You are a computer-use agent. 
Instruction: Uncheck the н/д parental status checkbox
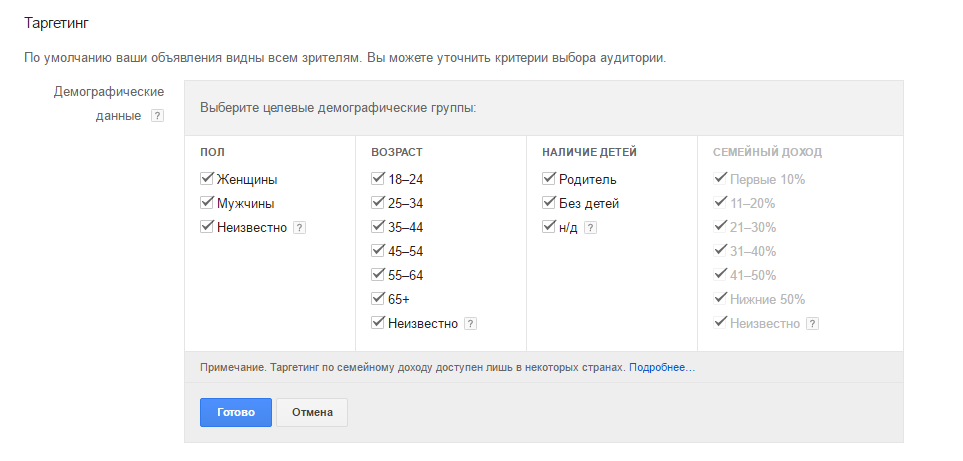(x=549, y=227)
